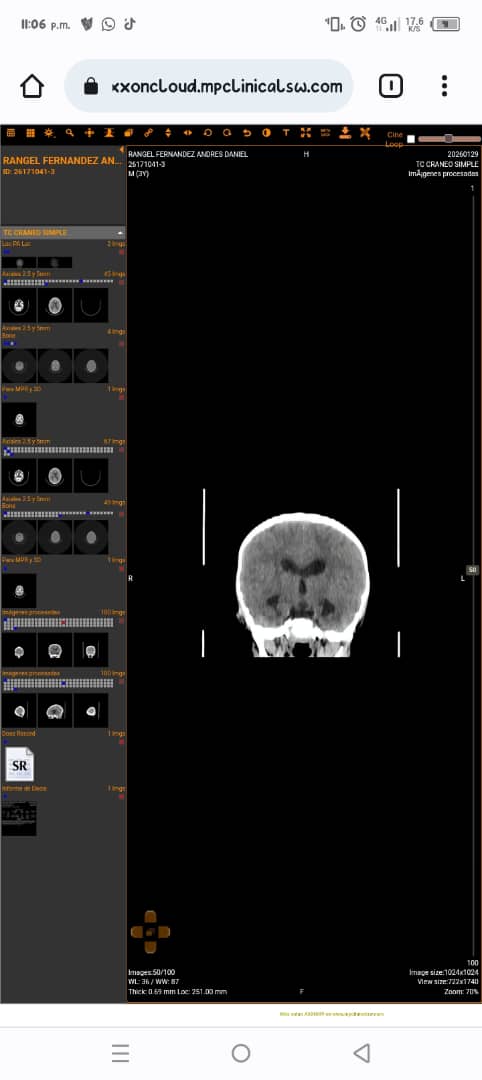Enable the Cine Loop checkbox
Screen dimensions: 482x1080
point(411,139)
